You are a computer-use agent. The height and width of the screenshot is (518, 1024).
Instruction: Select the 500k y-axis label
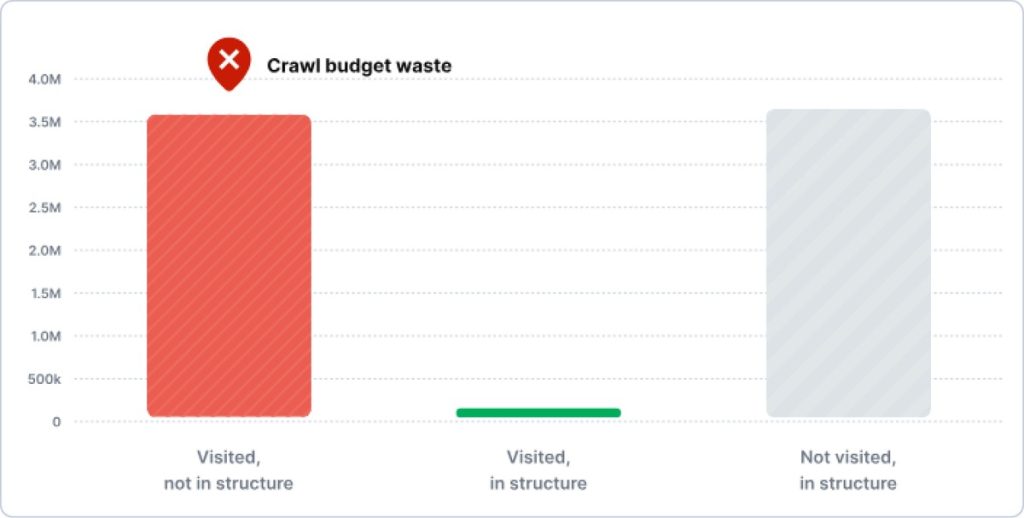pos(43,379)
